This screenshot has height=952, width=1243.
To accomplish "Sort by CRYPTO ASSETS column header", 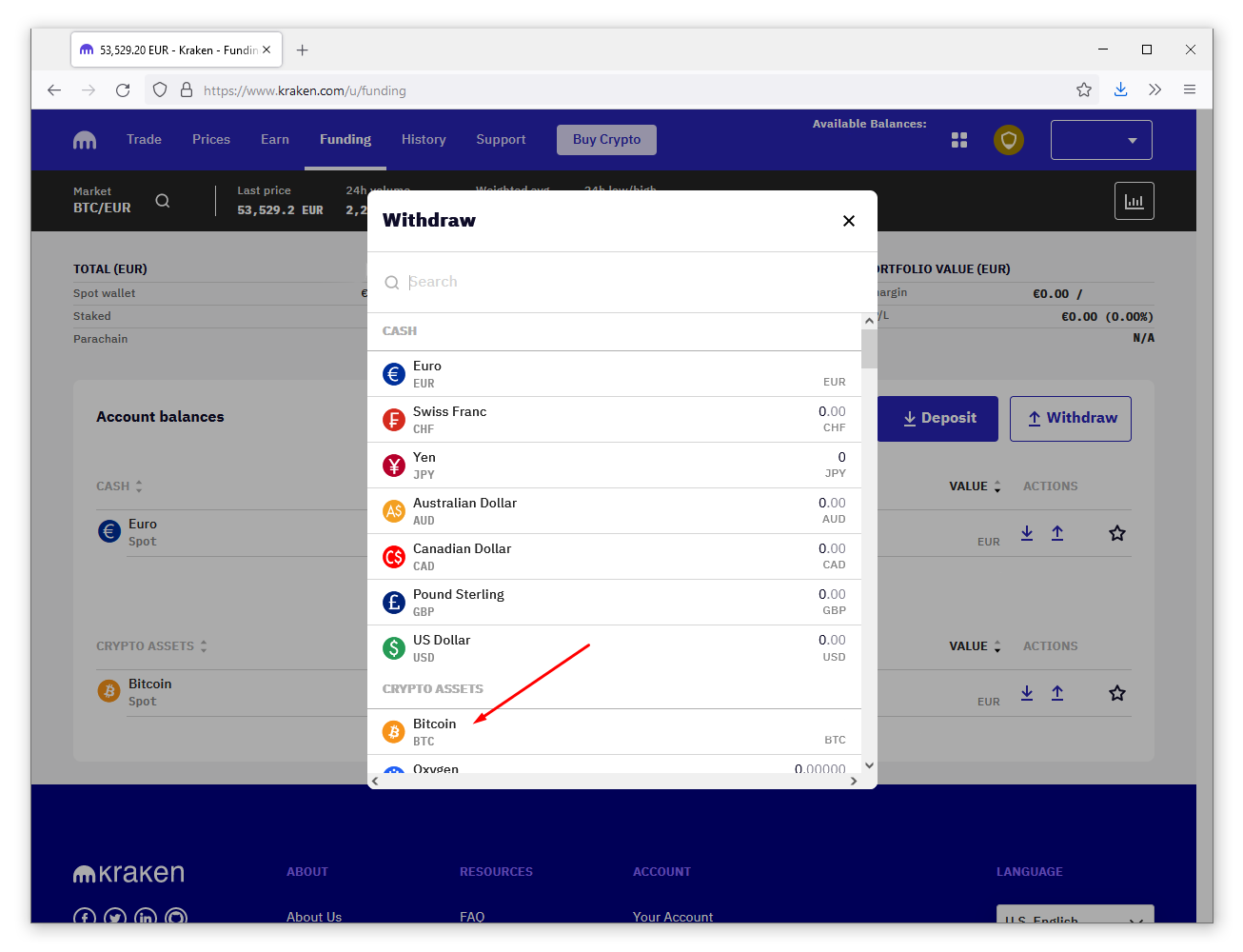I will pos(151,646).
